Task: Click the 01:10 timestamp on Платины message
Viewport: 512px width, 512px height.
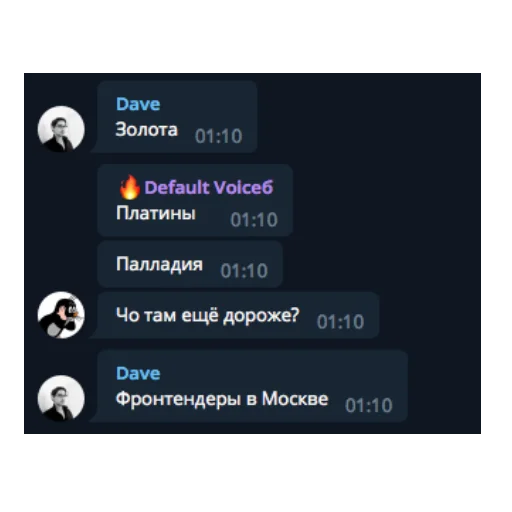Action: click(254, 220)
